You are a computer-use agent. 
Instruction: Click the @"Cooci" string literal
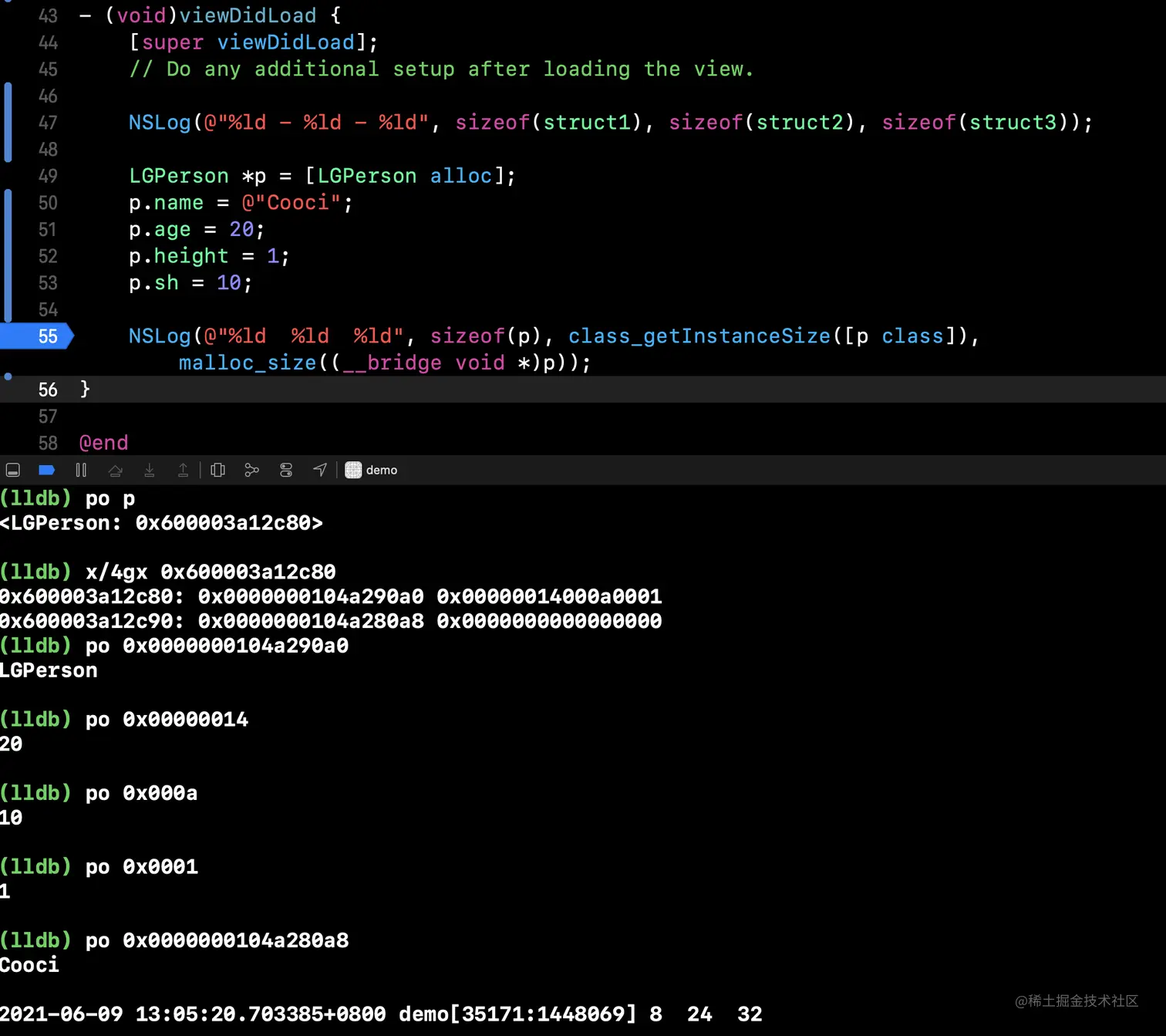pyautogui.click(x=291, y=203)
